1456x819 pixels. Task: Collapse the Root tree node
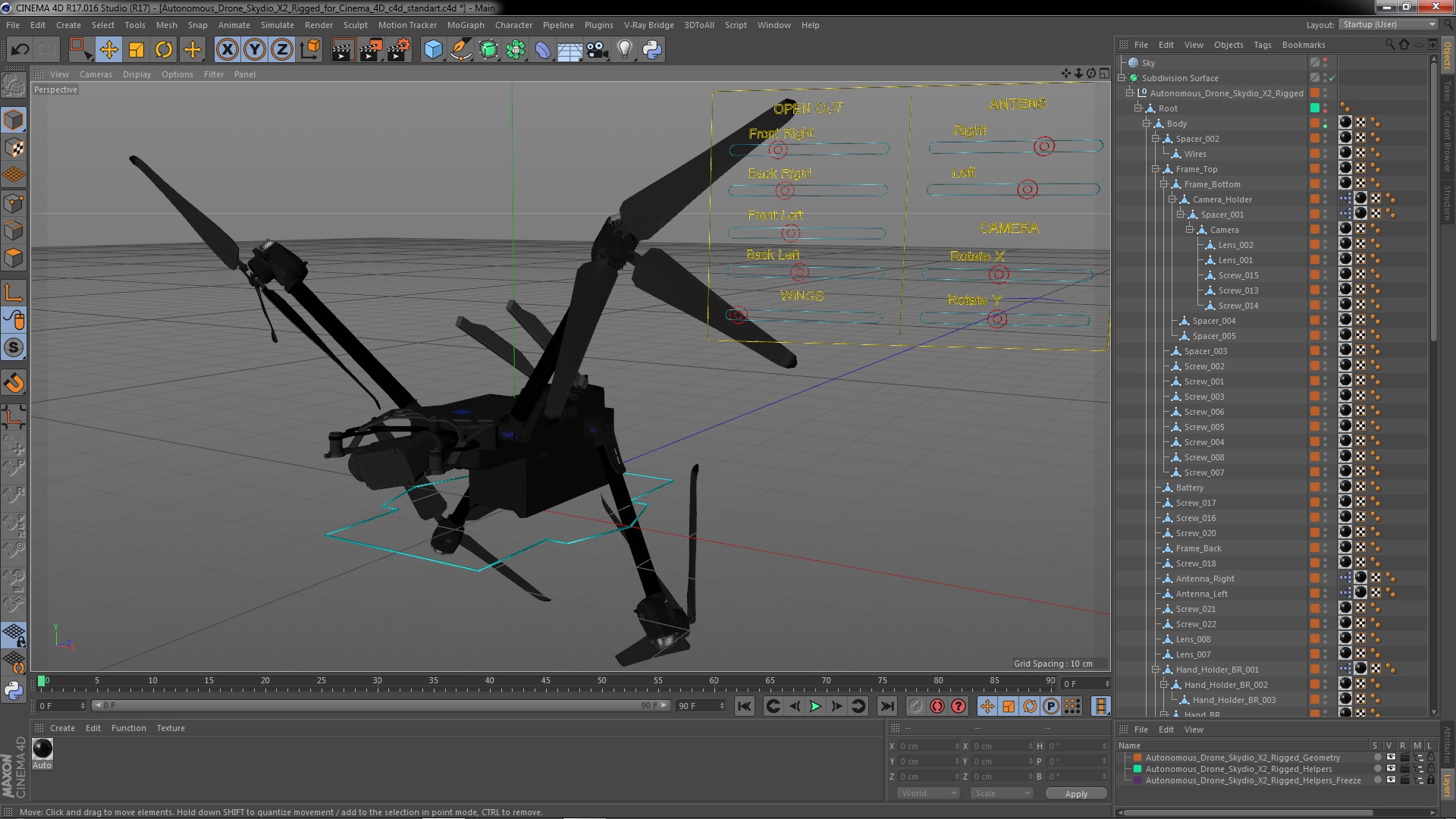click(1138, 108)
